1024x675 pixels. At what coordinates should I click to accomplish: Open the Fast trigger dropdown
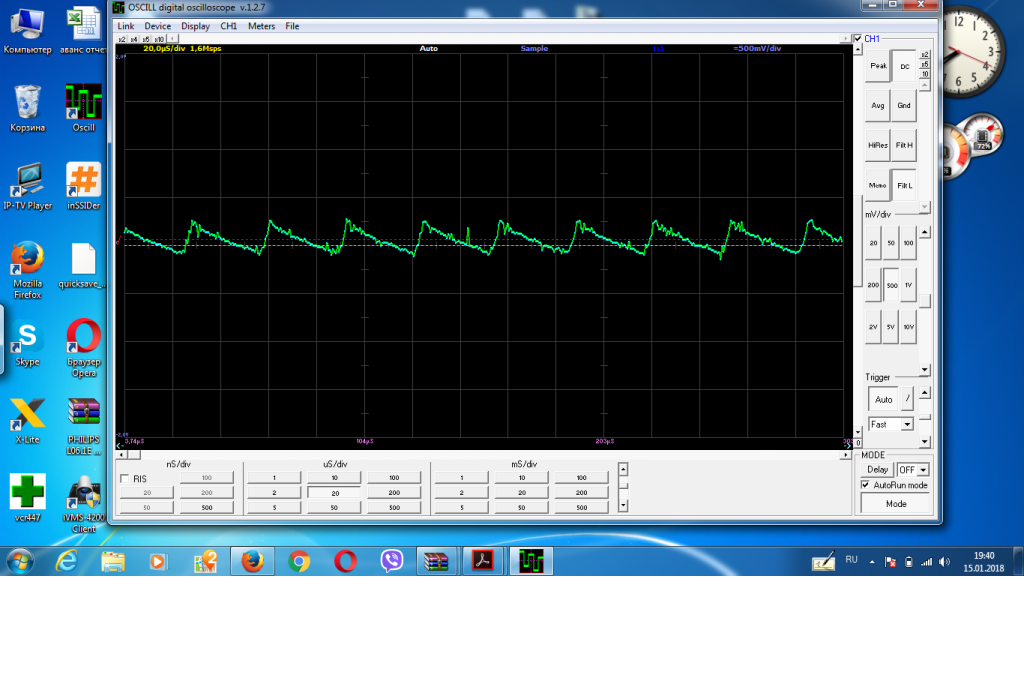click(x=907, y=424)
